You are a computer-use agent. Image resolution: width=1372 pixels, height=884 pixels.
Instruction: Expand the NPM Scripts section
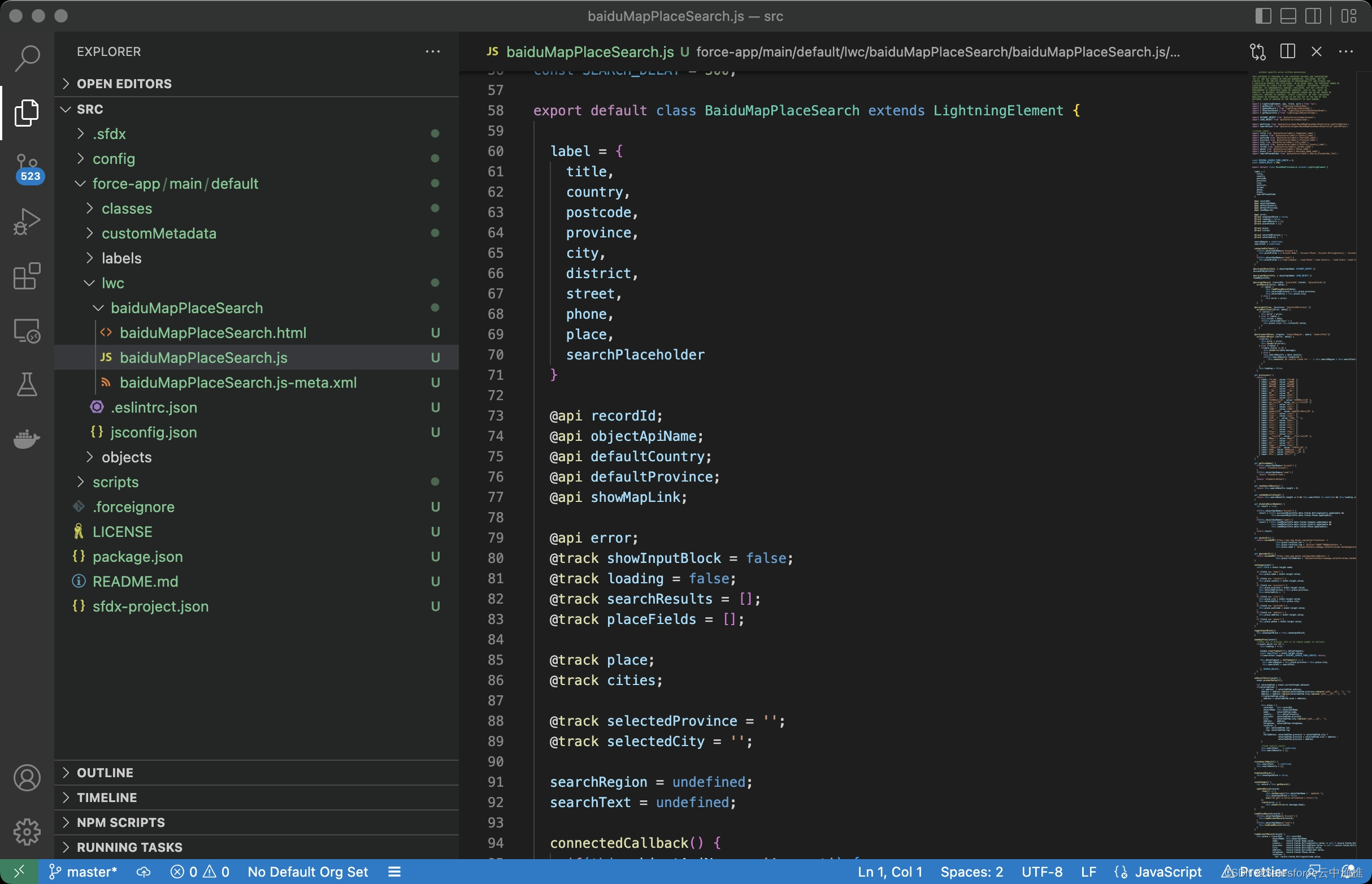click(x=257, y=822)
